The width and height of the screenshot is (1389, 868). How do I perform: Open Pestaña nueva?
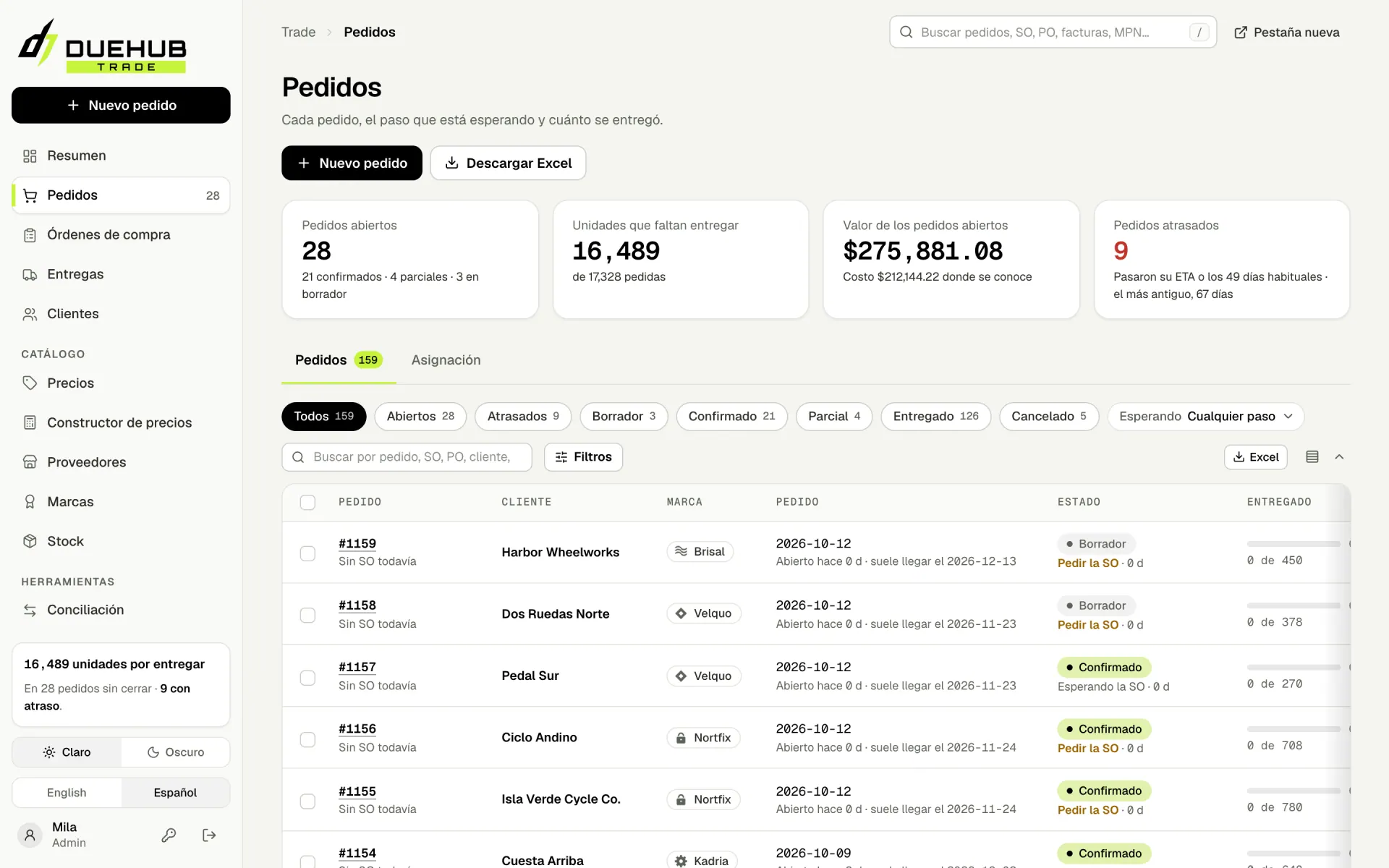1287,33
